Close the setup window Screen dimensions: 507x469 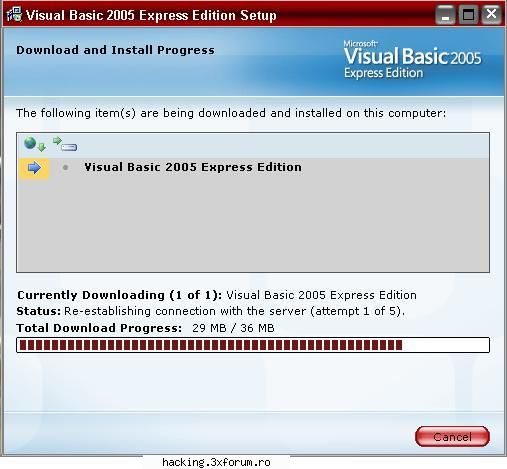coord(491,15)
